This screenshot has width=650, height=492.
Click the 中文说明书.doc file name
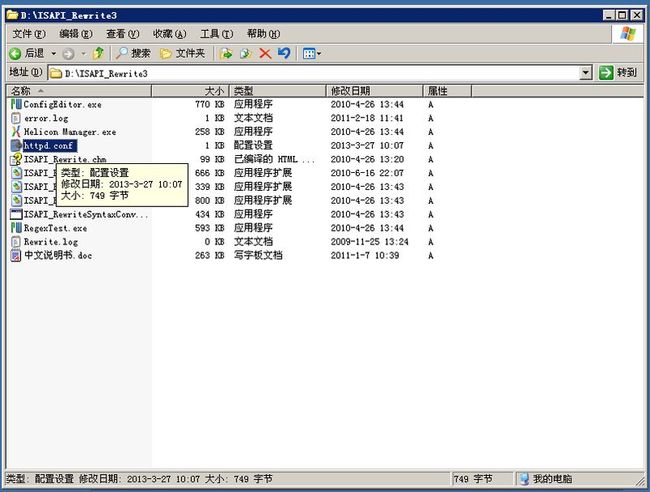[x=58, y=255]
